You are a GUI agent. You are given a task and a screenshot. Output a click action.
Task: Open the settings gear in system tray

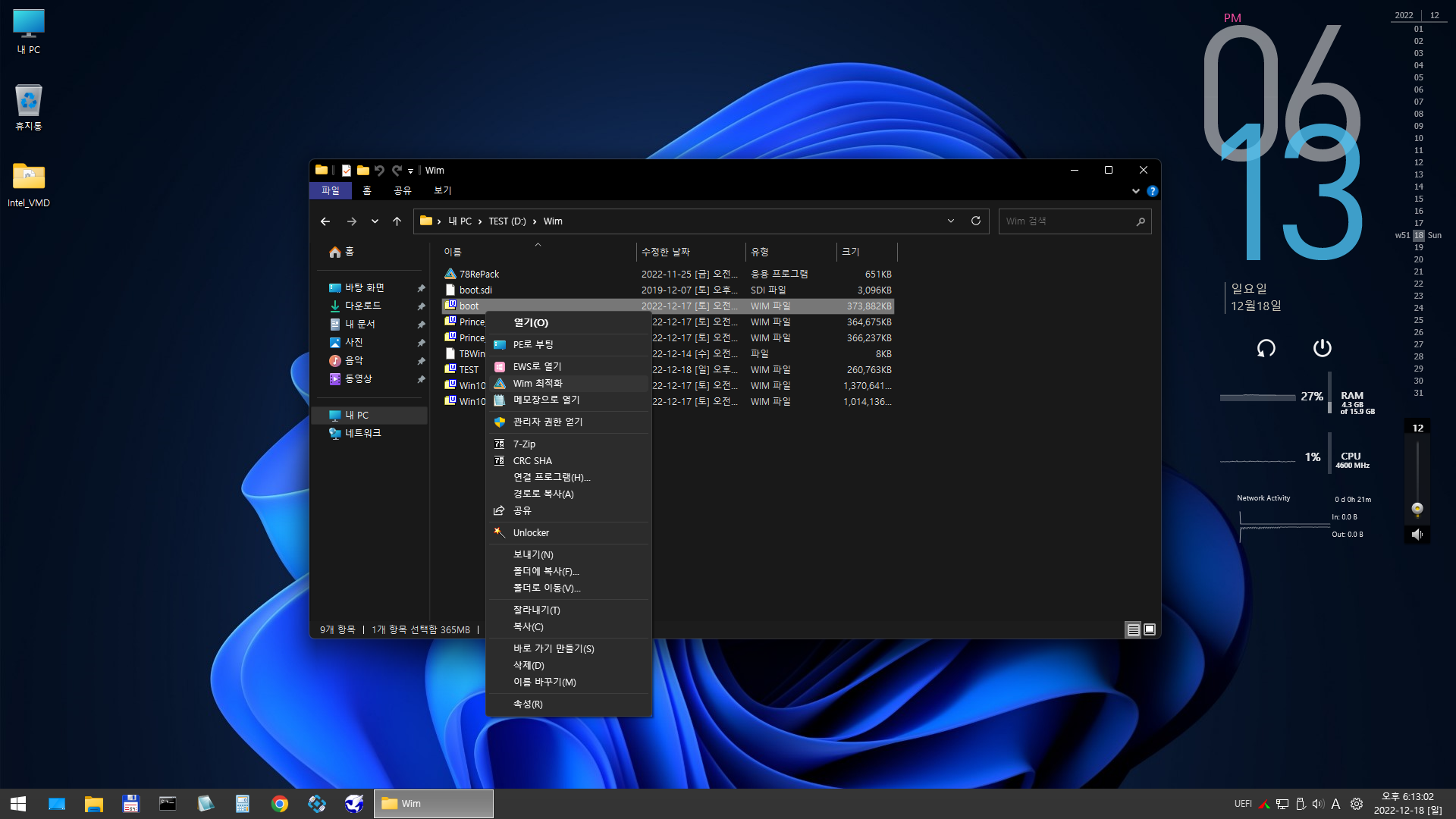point(1357,804)
